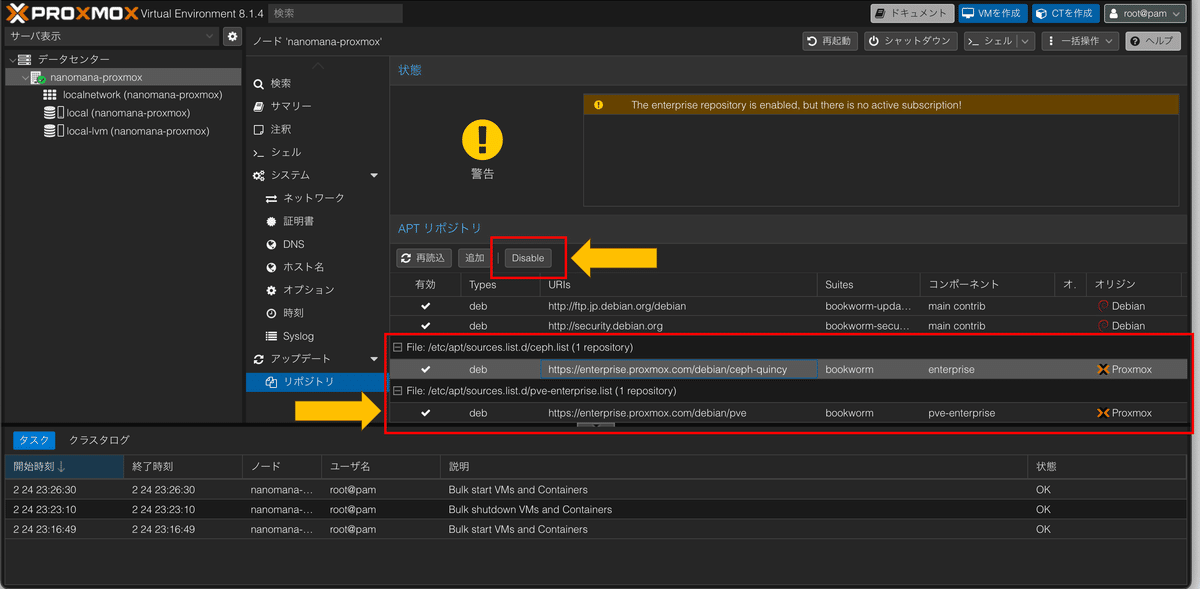Click the VMを作成 button
Screen dimensions: 1200x589
tap(993, 13)
